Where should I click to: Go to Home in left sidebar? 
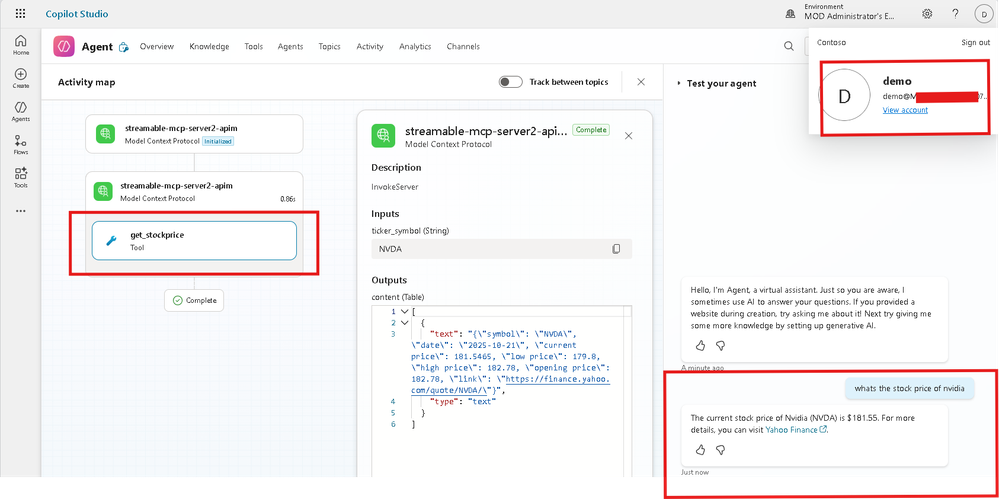tap(20, 45)
